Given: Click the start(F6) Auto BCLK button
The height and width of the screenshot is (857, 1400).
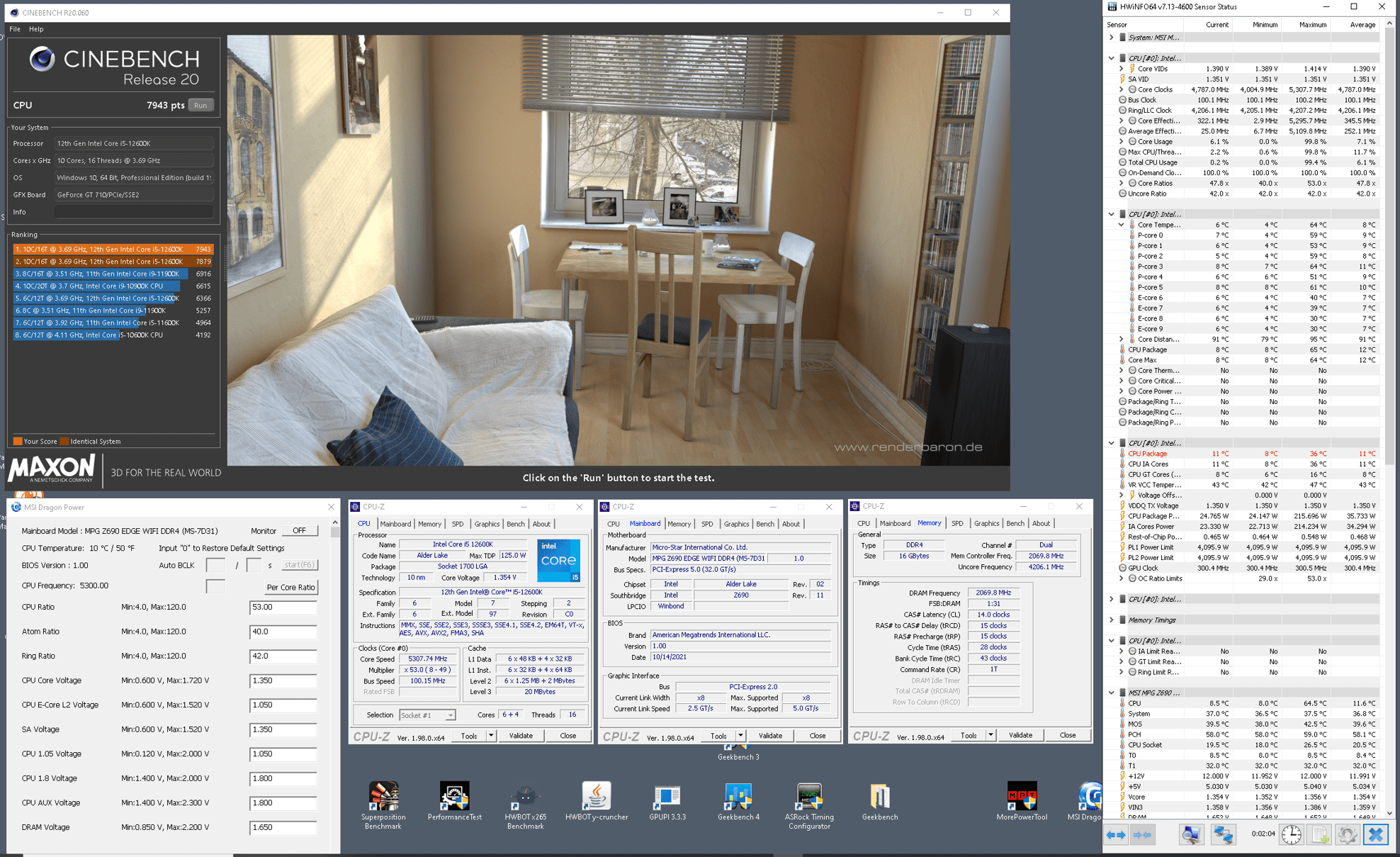Looking at the screenshot, I should coord(299,565).
